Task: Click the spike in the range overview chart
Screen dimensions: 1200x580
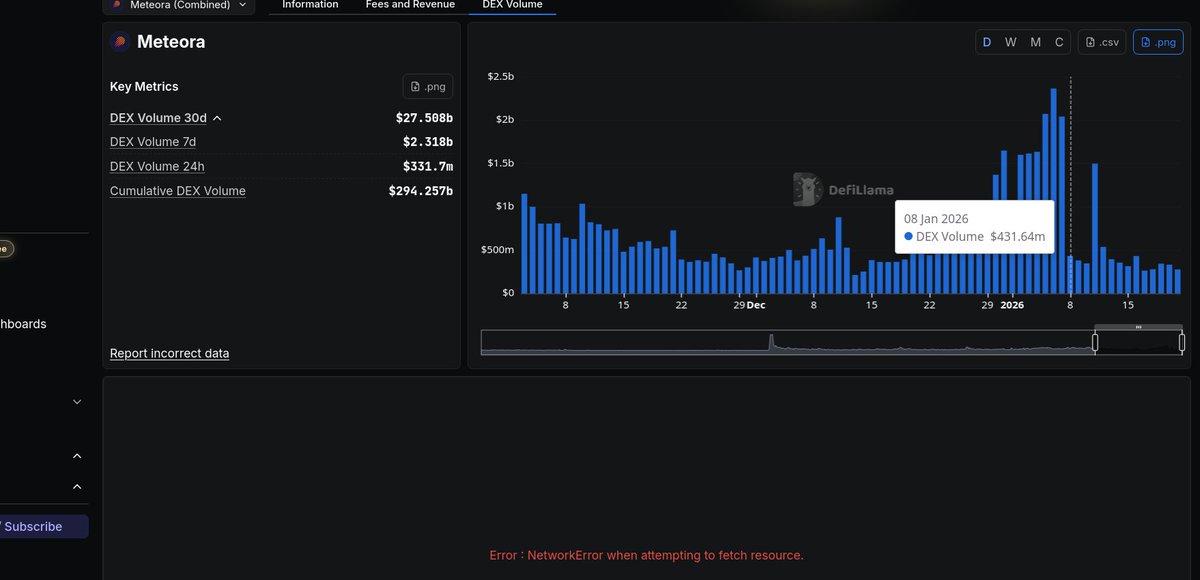Action: coord(771,342)
